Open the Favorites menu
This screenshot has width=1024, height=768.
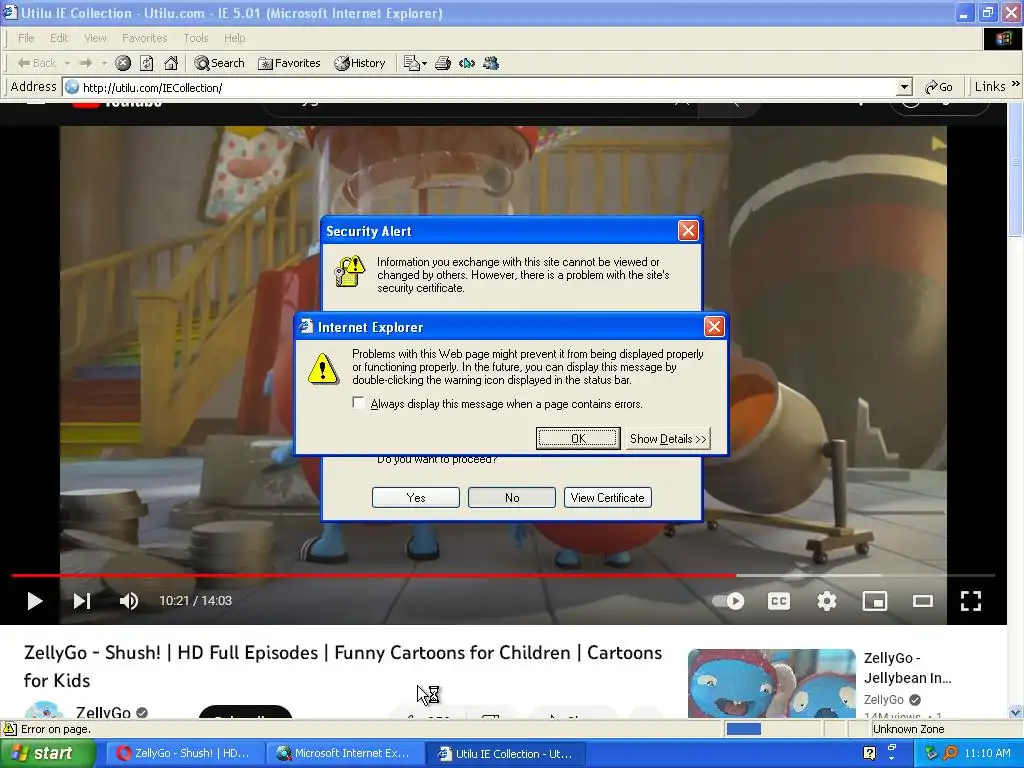[x=144, y=39]
